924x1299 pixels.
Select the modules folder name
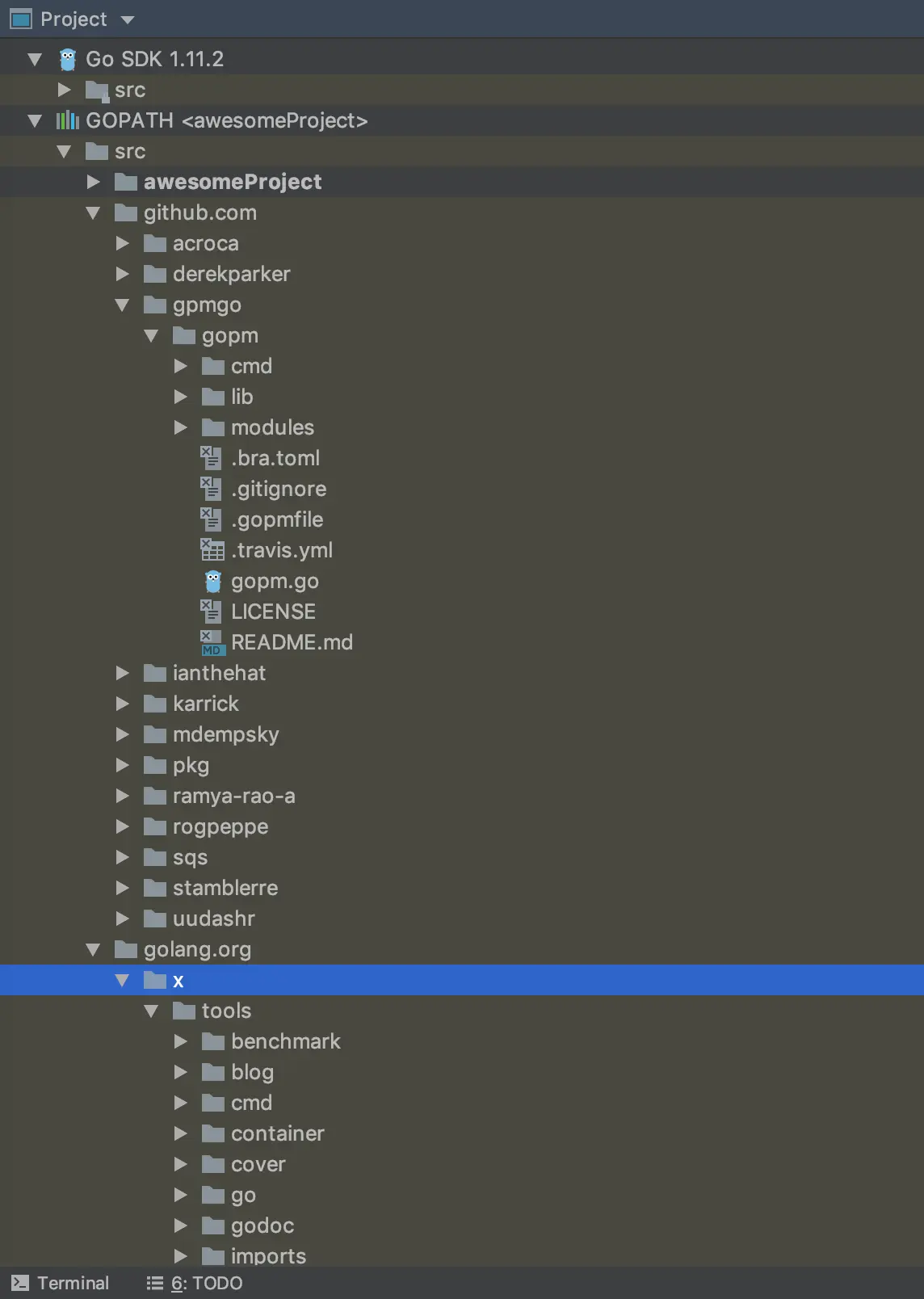point(272,427)
